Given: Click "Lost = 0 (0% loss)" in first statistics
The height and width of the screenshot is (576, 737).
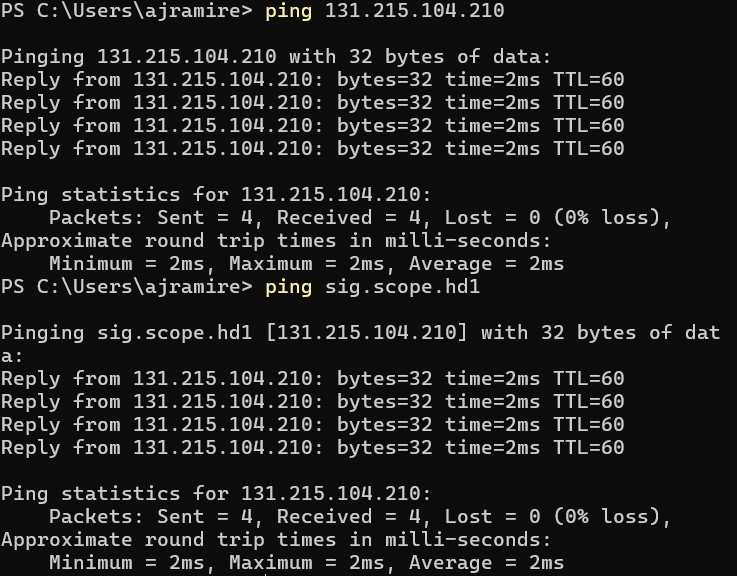Looking at the screenshot, I should pyautogui.click(x=553, y=218).
